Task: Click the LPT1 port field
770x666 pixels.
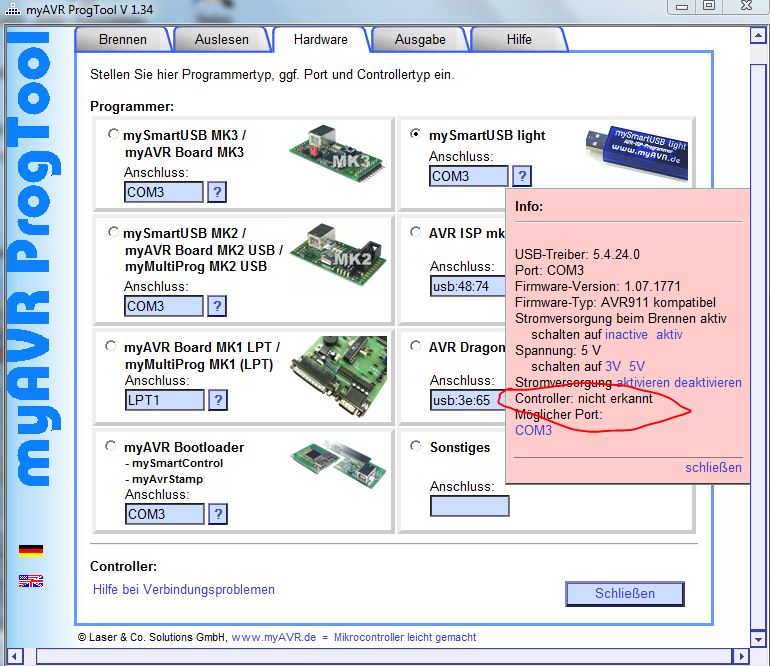Action: pyautogui.click(x=165, y=400)
